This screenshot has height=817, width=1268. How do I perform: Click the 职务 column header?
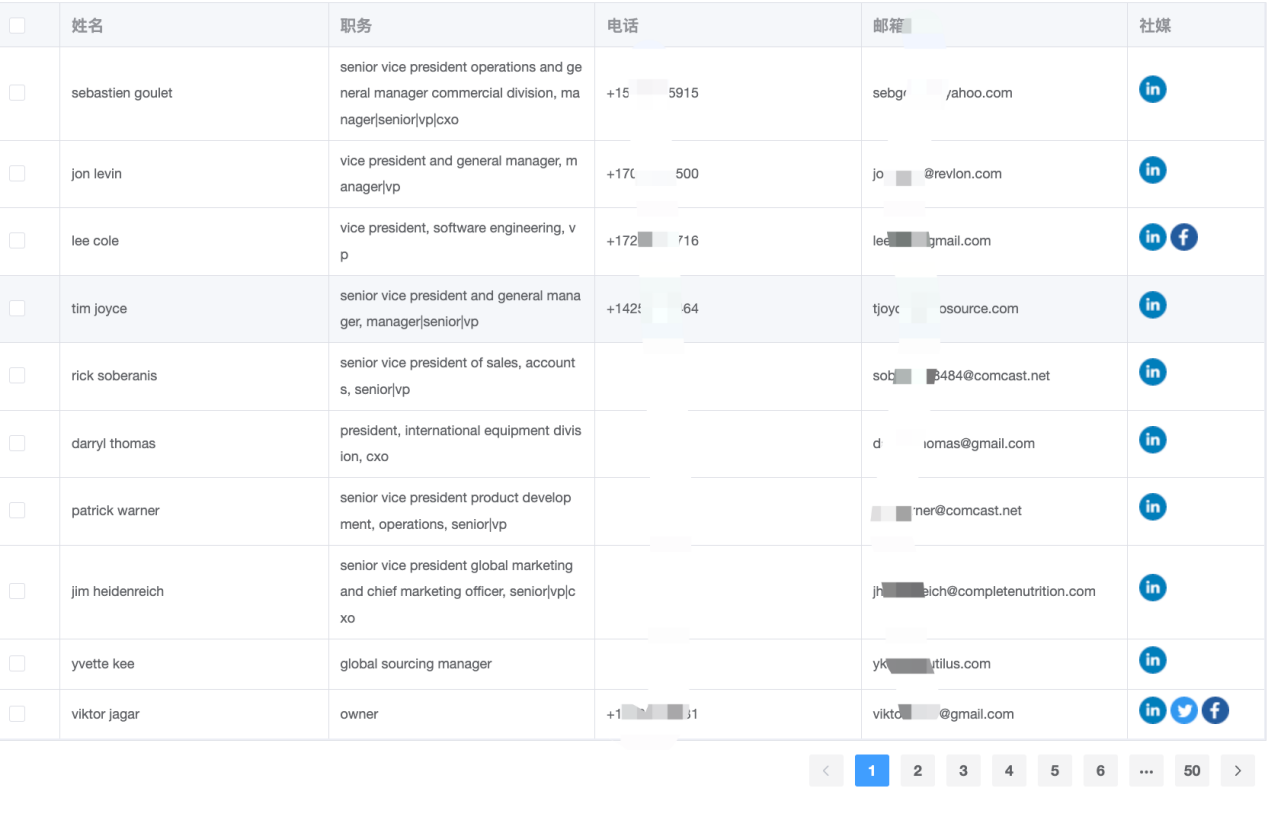pyautogui.click(x=356, y=25)
